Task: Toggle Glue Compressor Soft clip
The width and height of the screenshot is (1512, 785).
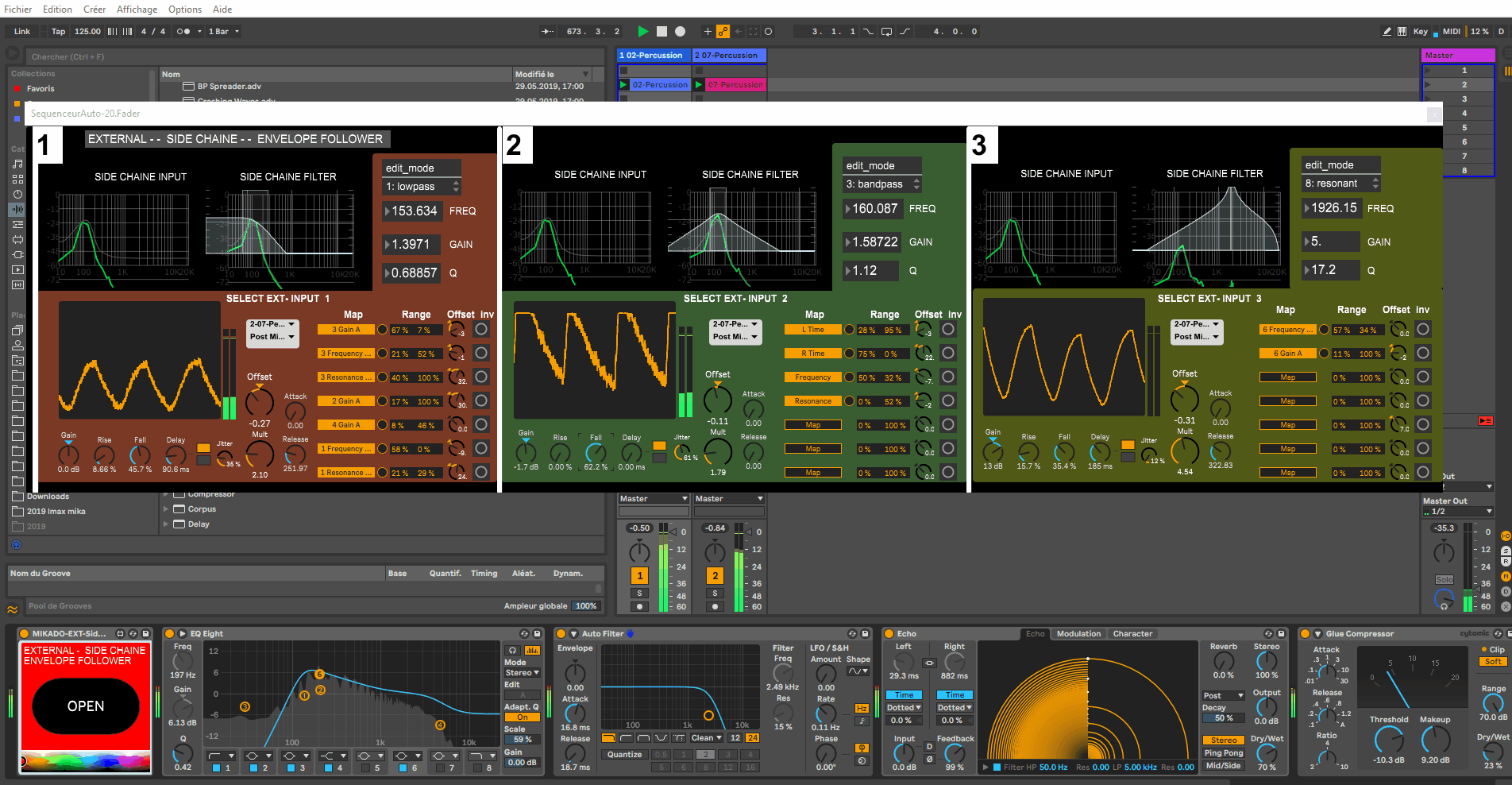Action: click(1493, 662)
